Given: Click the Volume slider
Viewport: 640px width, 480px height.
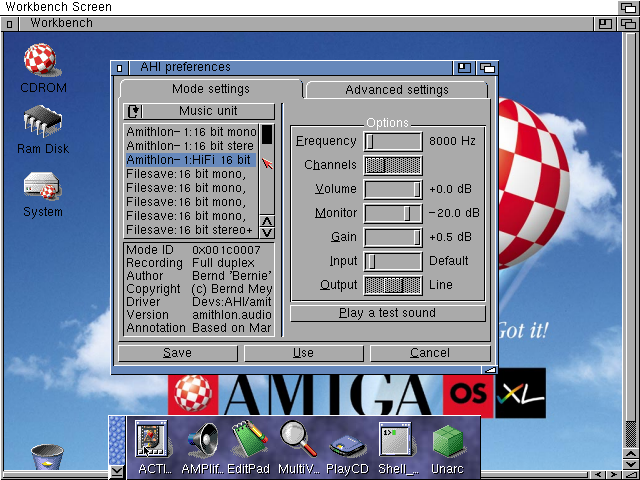Looking at the screenshot, I should pos(393,189).
